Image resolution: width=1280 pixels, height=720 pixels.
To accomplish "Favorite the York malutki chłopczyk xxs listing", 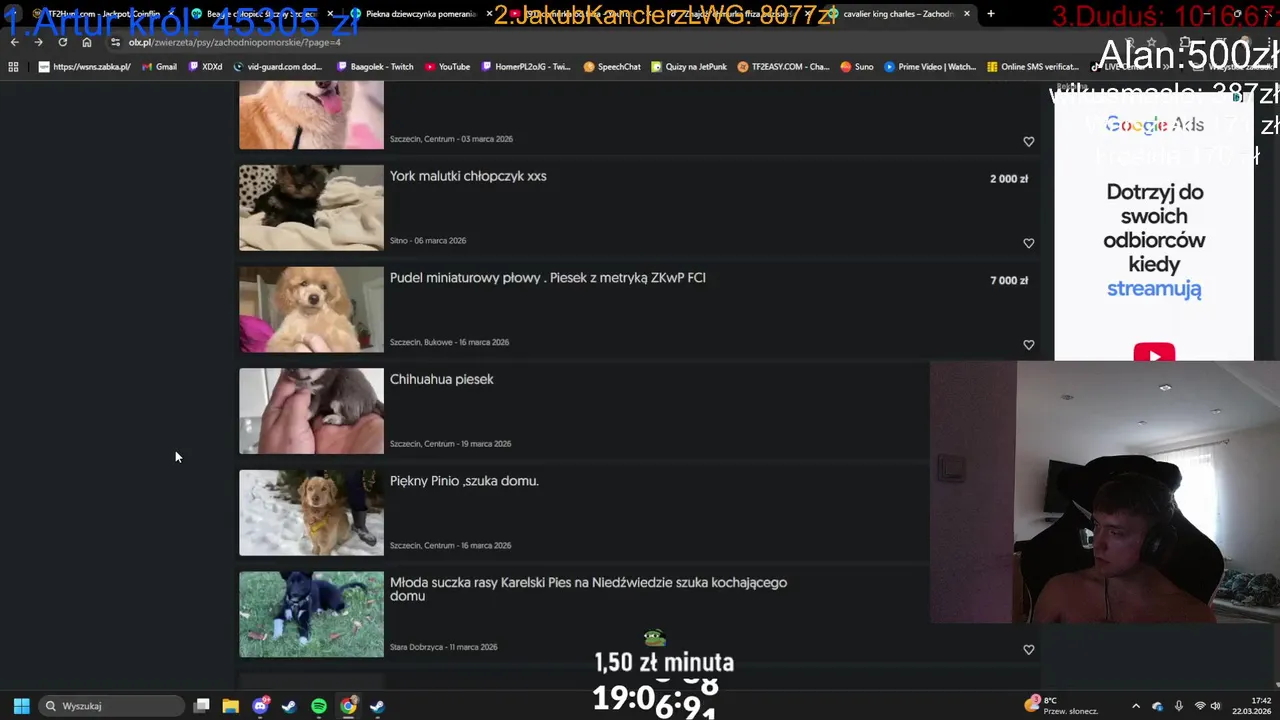I will pos(1028,243).
